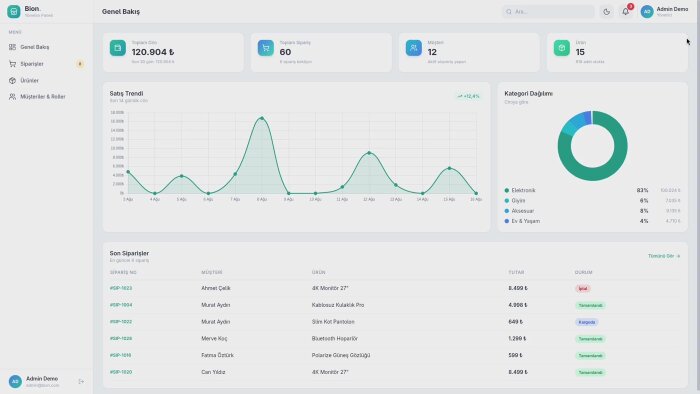Click the 60 total orders value
Screen dimensions: 700x394
(x=285, y=52)
